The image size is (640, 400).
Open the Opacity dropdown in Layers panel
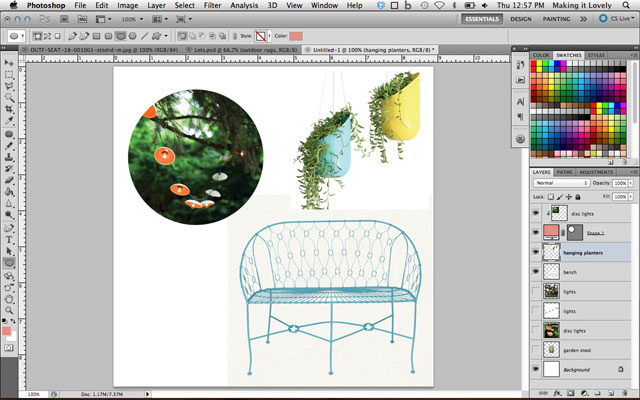[x=630, y=183]
